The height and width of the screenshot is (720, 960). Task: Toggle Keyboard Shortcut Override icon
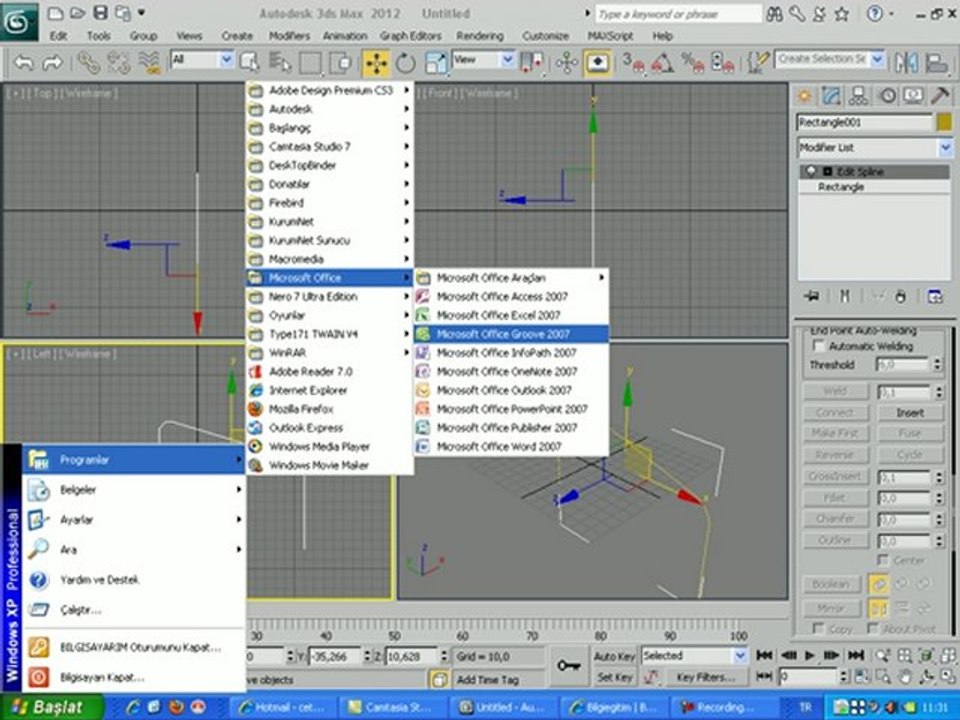[597, 63]
